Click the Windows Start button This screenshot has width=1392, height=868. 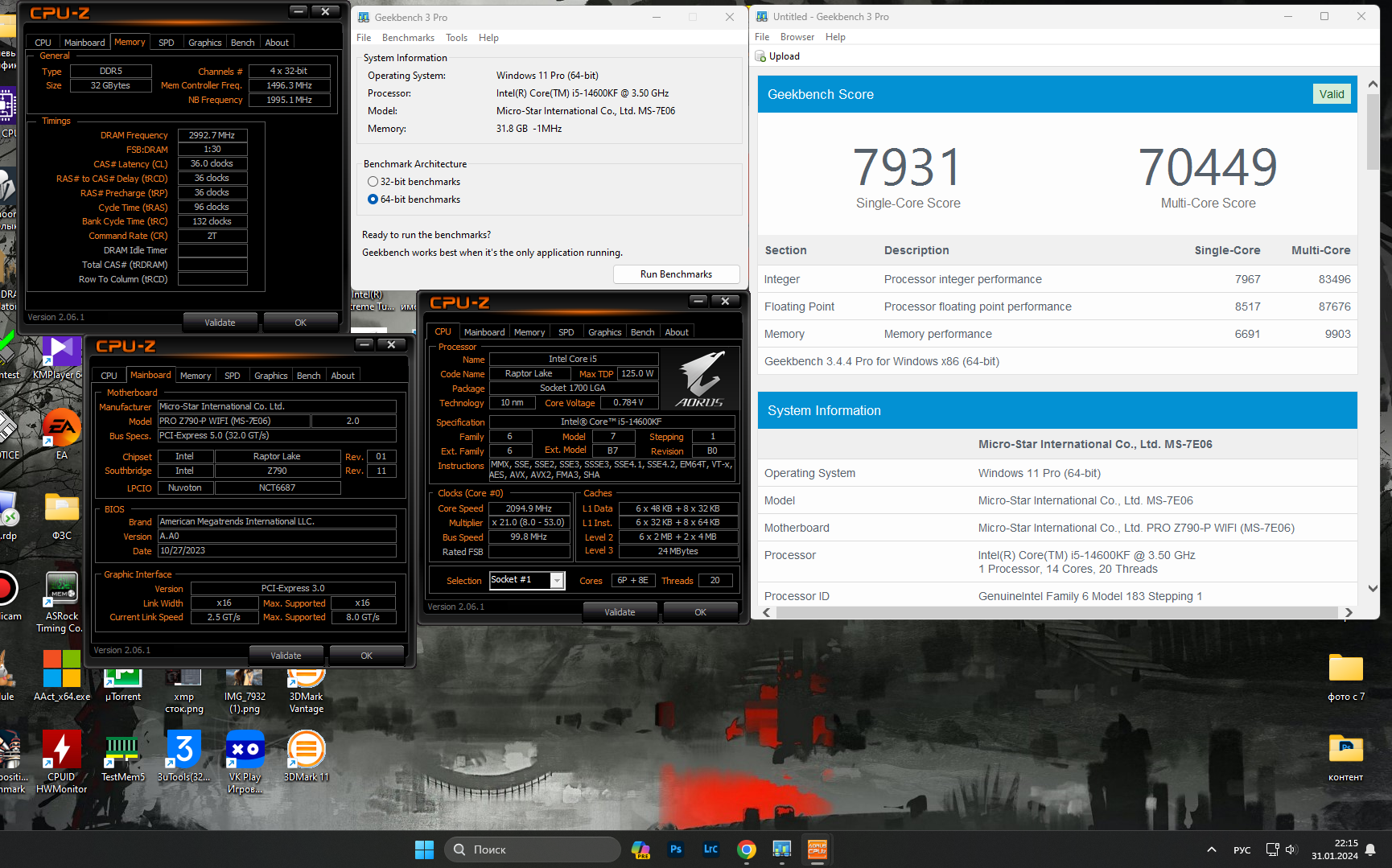(424, 849)
